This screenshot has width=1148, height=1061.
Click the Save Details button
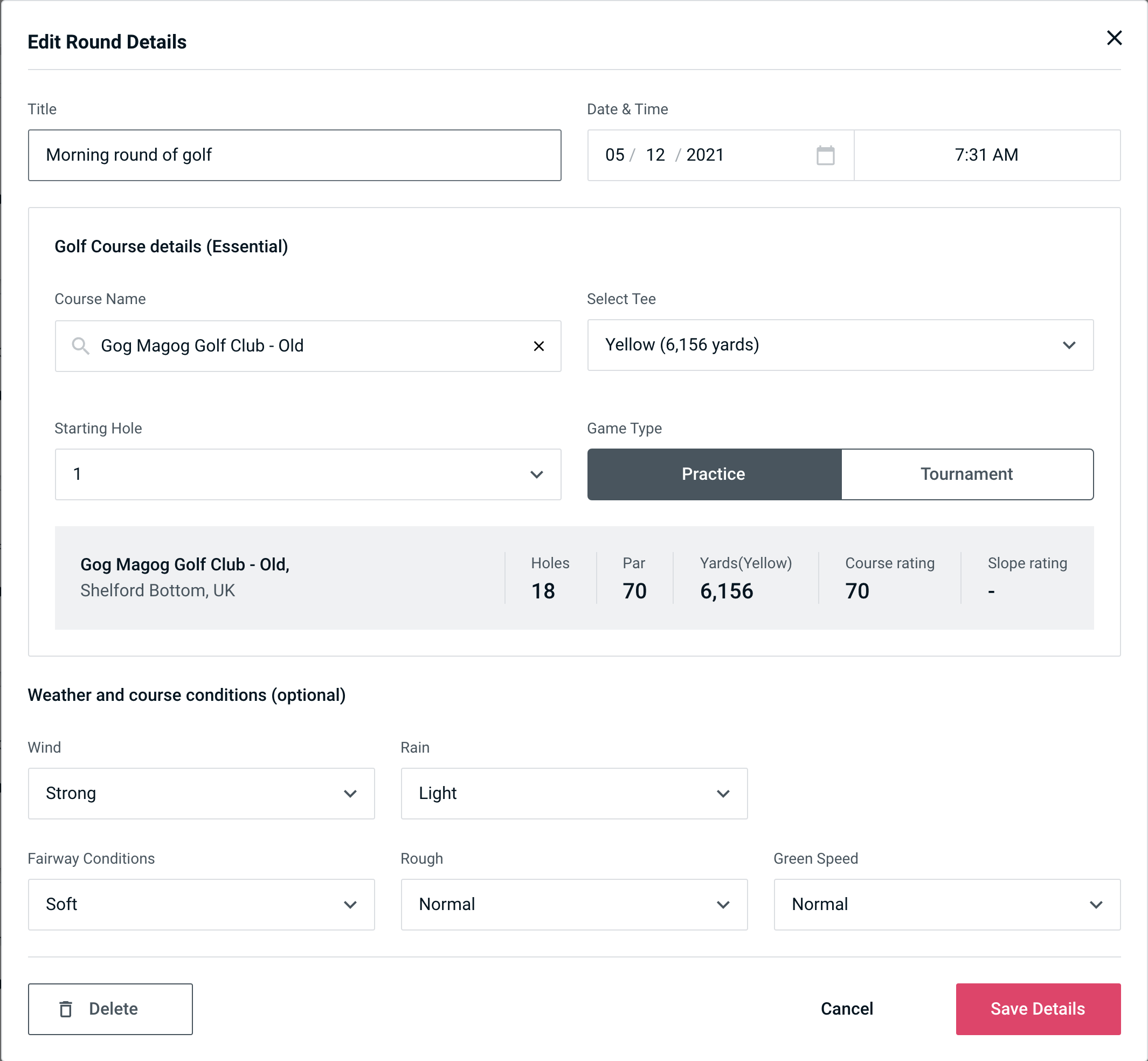tap(1037, 1009)
